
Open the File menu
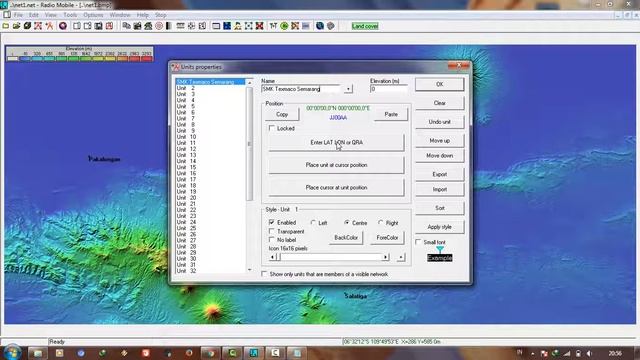coord(18,15)
